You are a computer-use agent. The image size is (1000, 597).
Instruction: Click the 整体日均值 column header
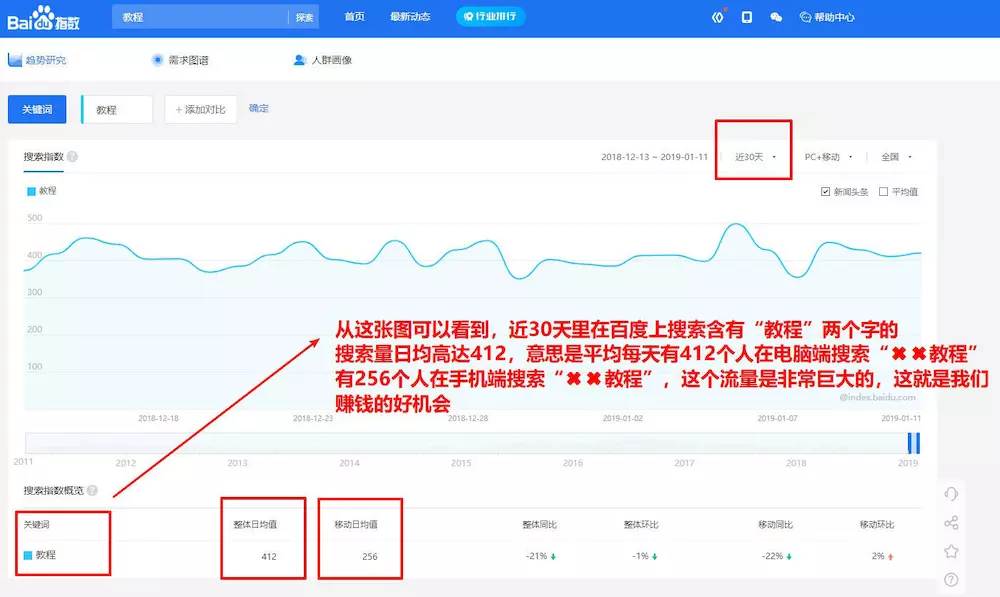[x=254, y=524]
